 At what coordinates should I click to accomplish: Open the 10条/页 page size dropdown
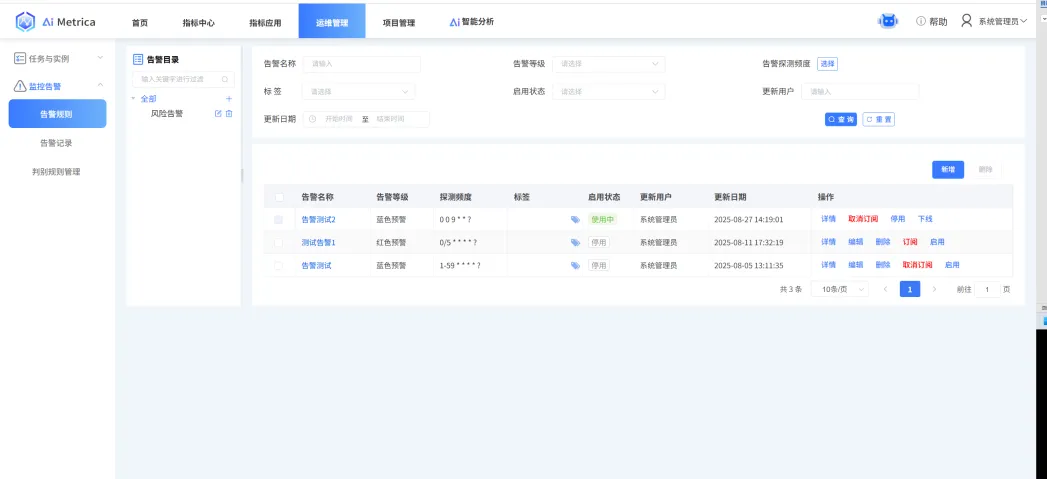point(837,289)
